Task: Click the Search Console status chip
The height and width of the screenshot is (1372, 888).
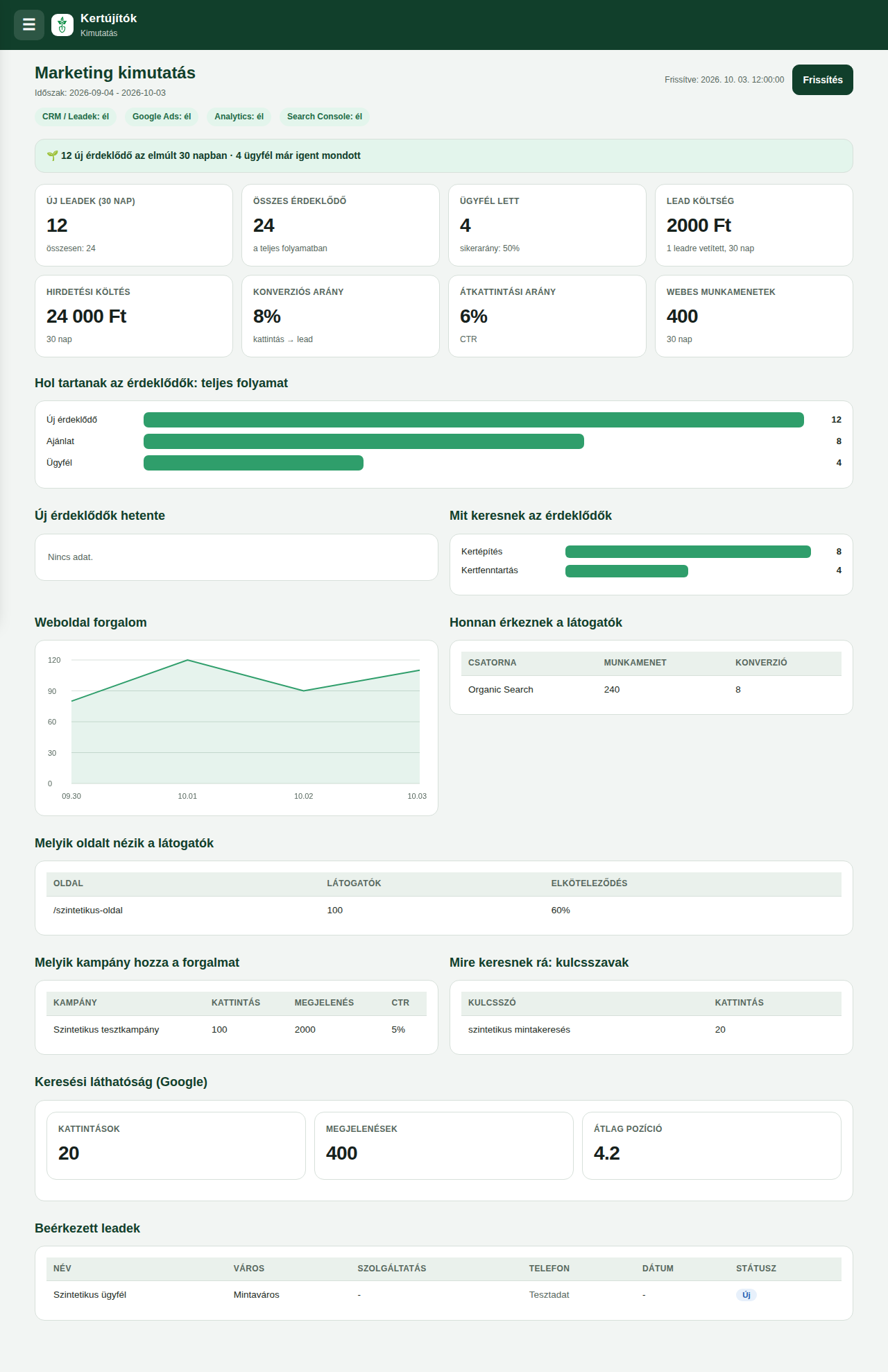Action: [x=325, y=117]
